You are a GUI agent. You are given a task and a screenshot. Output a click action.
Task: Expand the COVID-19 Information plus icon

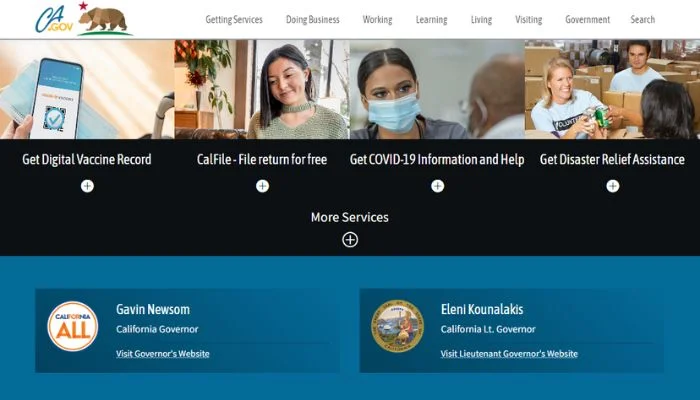pos(438,186)
